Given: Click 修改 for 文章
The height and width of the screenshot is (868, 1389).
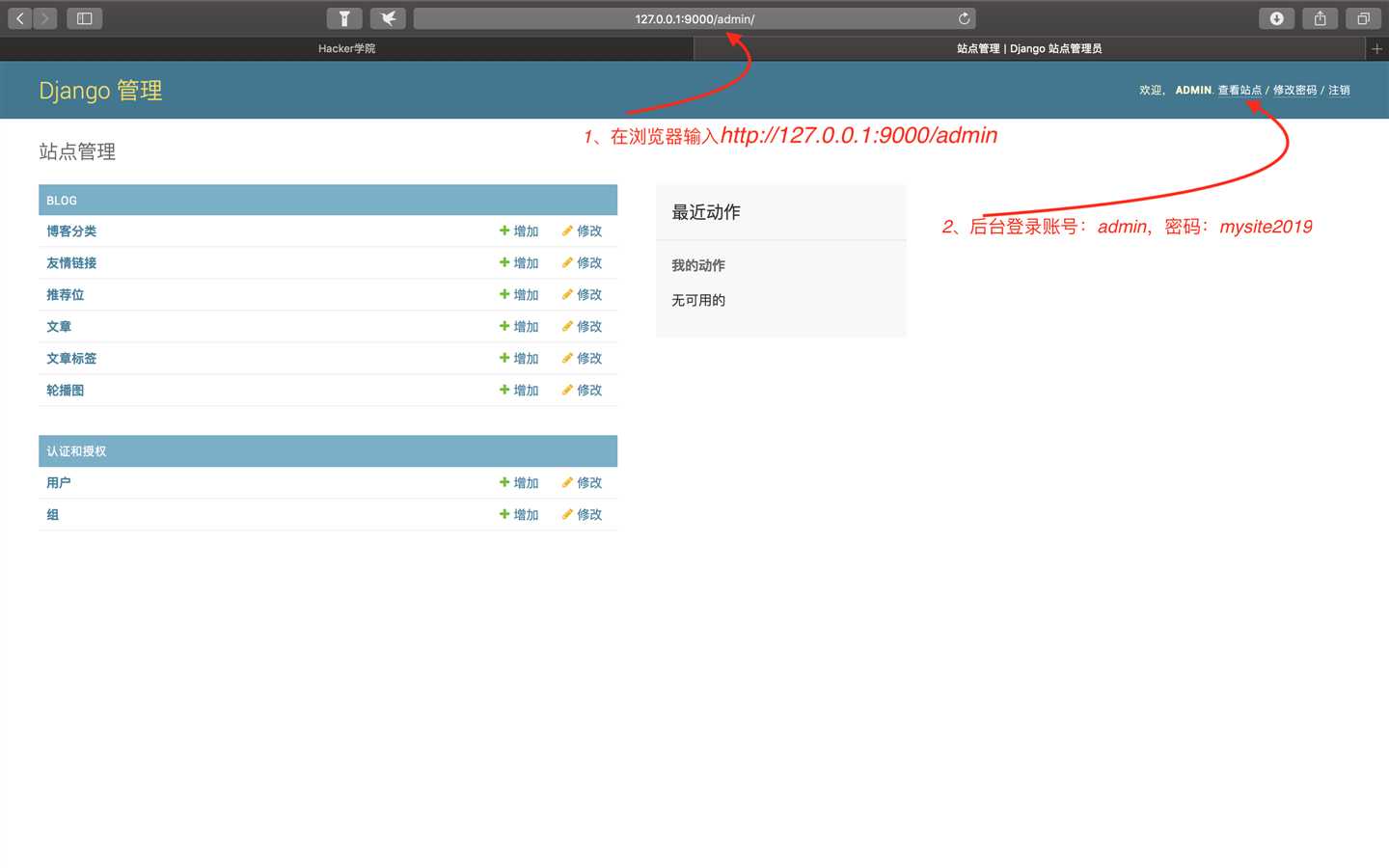Looking at the screenshot, I should coord(583,327).
